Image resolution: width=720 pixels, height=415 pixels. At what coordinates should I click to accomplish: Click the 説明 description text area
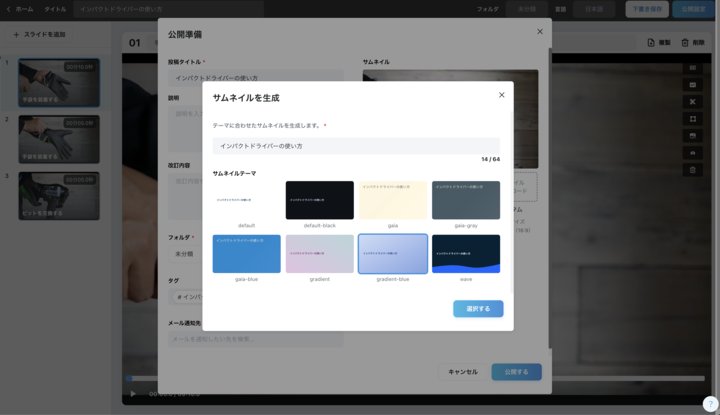(x=185, y=129)
